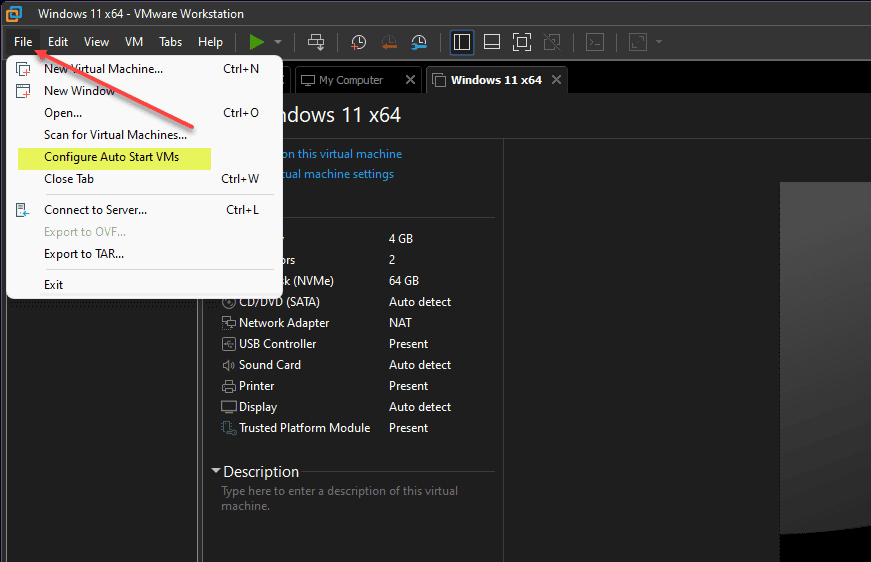Select Connect to Server... entry
Viewport: 871px width, 562px height.
pos(144,210)
